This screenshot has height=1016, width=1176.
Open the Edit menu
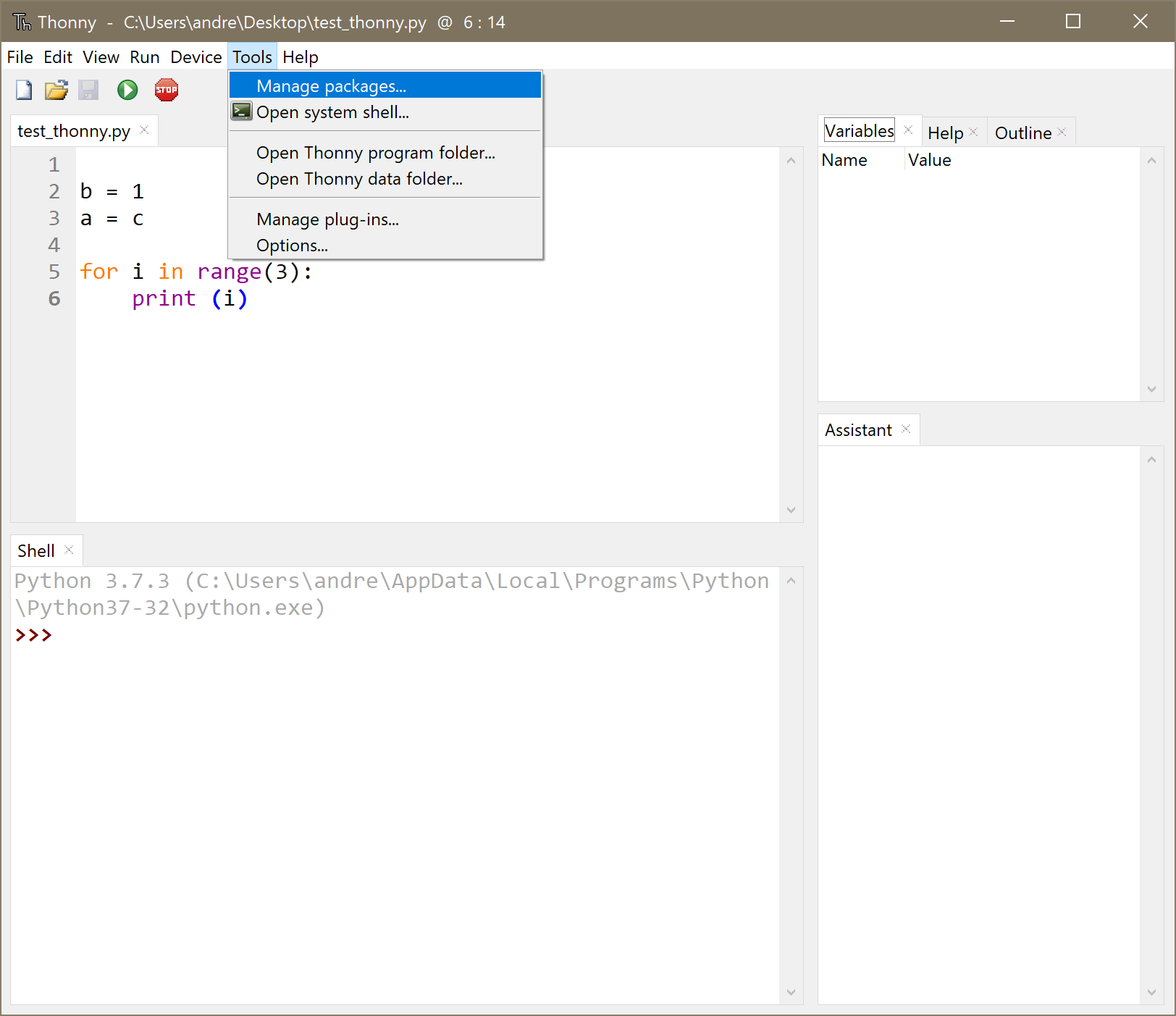[58, 56]
